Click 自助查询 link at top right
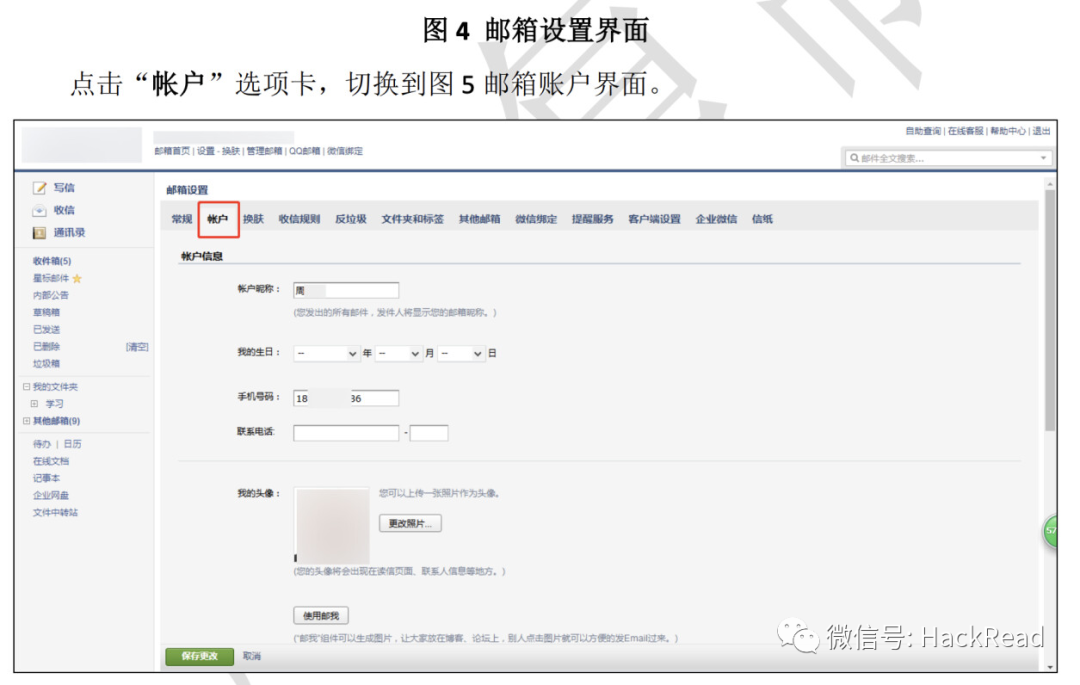This screenshot has height=685, width=1080. click(923, 131)
